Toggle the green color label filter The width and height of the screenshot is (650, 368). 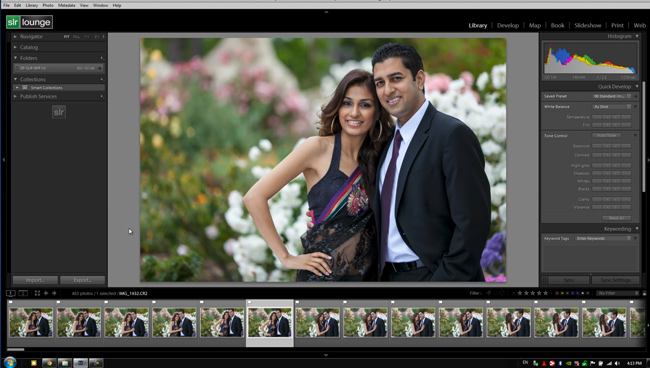tap(567, 293)
